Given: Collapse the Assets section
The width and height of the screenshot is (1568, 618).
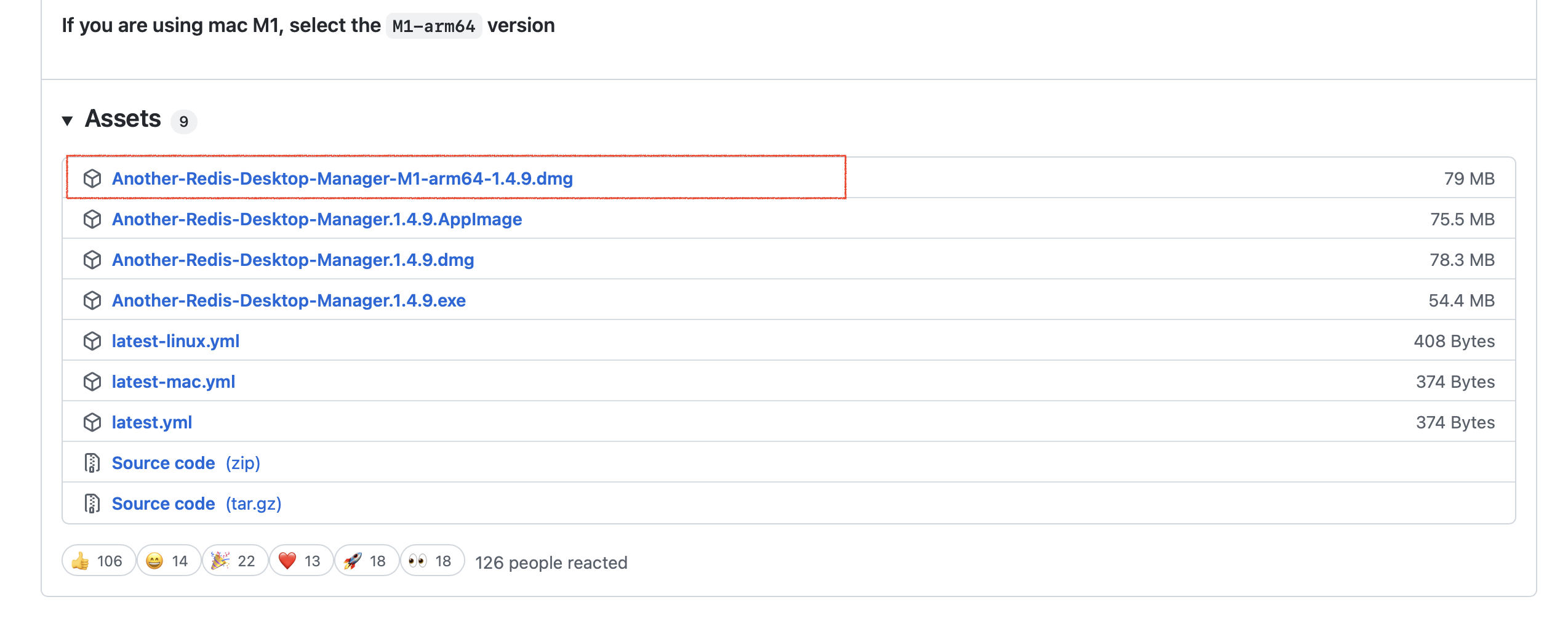Looking at the screenshot, I should (x=69, y=121).
